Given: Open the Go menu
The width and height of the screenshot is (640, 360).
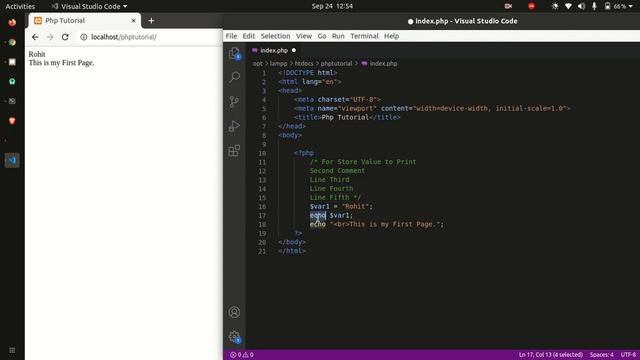Looking at the screenshot, I should (322, 36).
